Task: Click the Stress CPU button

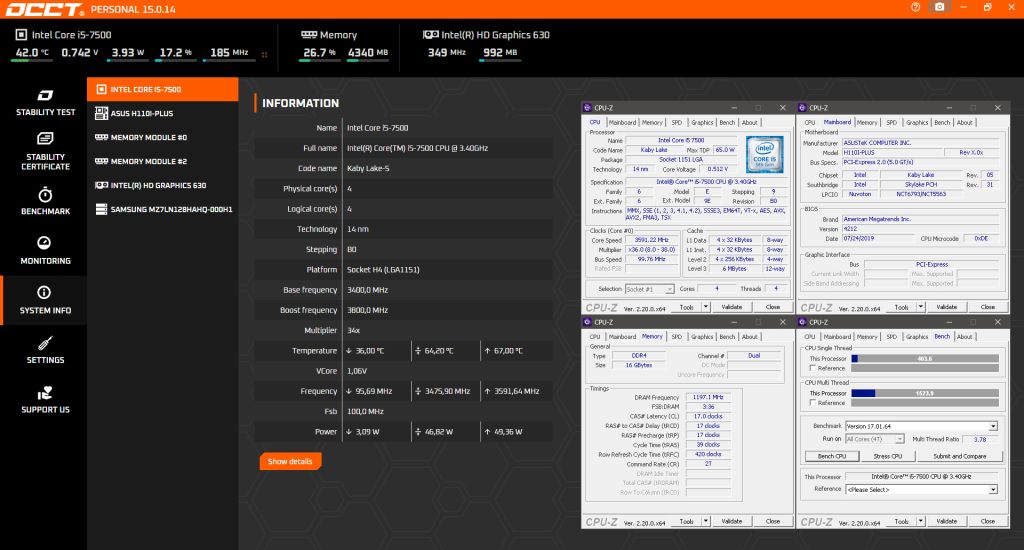Action: [888, 456]
